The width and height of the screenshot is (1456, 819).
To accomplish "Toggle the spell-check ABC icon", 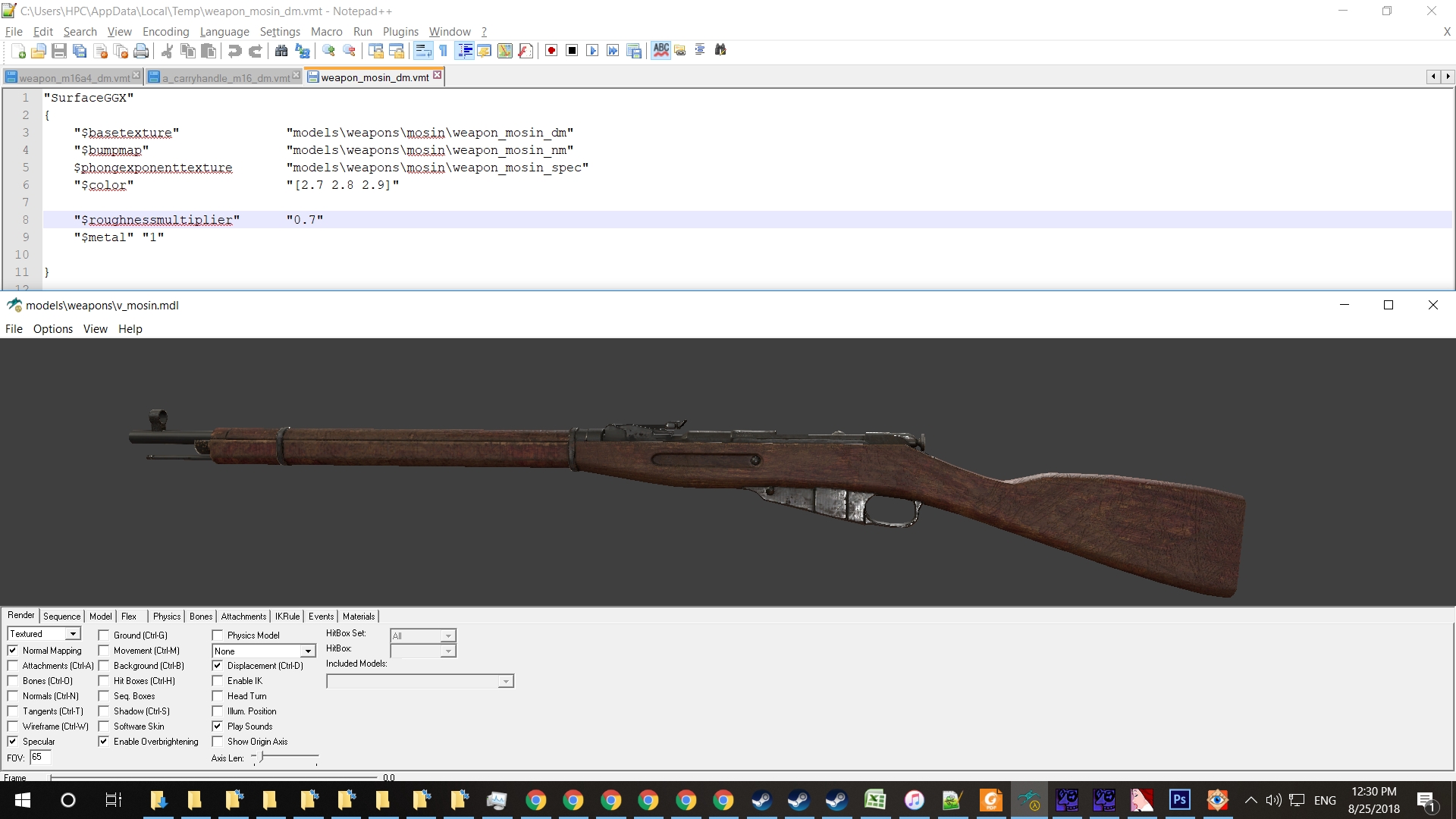I will 661,51.
